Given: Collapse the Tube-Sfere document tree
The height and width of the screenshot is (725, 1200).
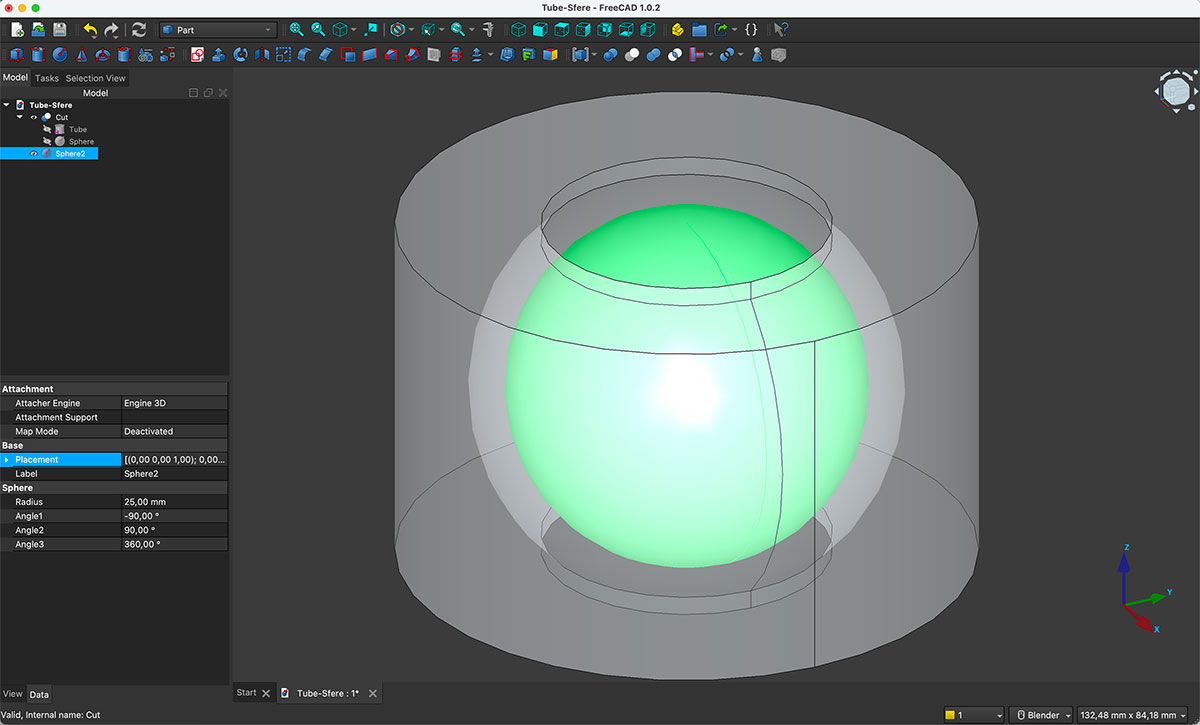Looking at the screenshot, I should tap(8, 104).
